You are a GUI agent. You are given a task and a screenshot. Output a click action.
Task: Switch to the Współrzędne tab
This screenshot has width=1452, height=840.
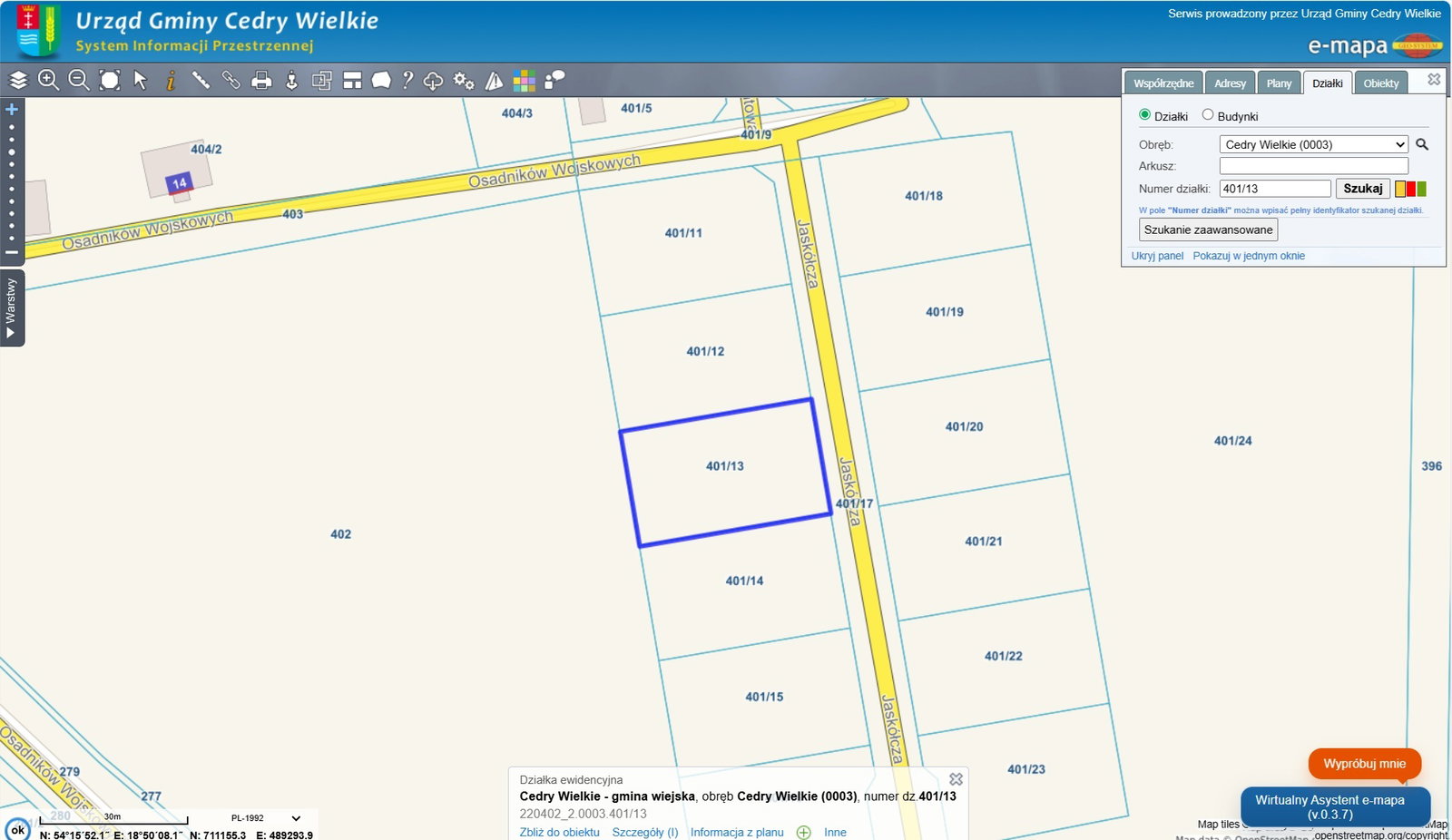coord(1163,83)
